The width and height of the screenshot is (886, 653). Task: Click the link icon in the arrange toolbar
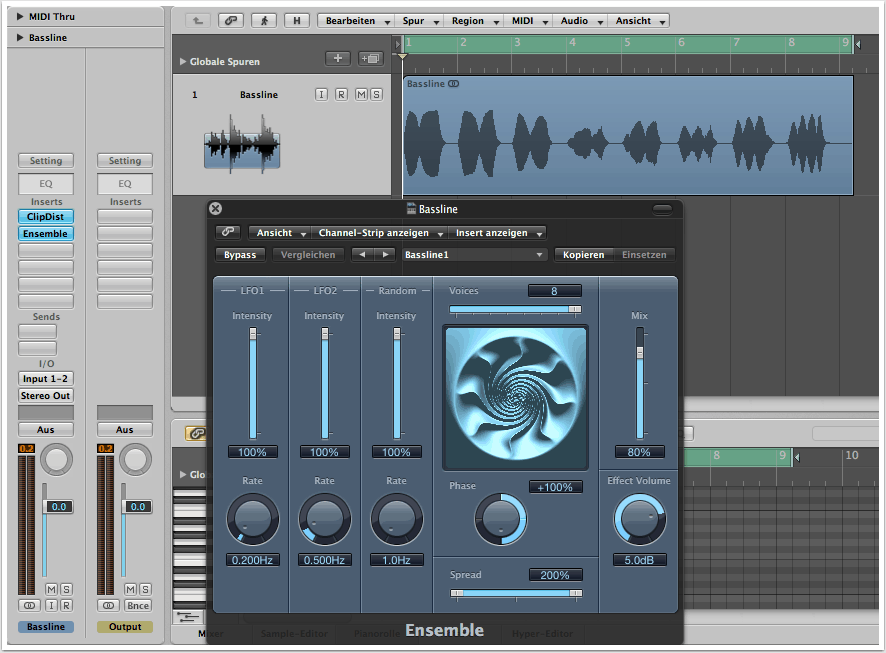[x=231, y=20]
